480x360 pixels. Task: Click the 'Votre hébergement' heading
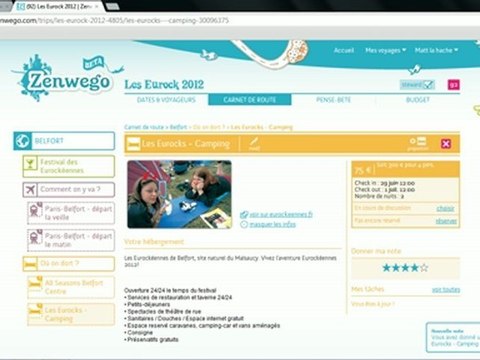154,242
